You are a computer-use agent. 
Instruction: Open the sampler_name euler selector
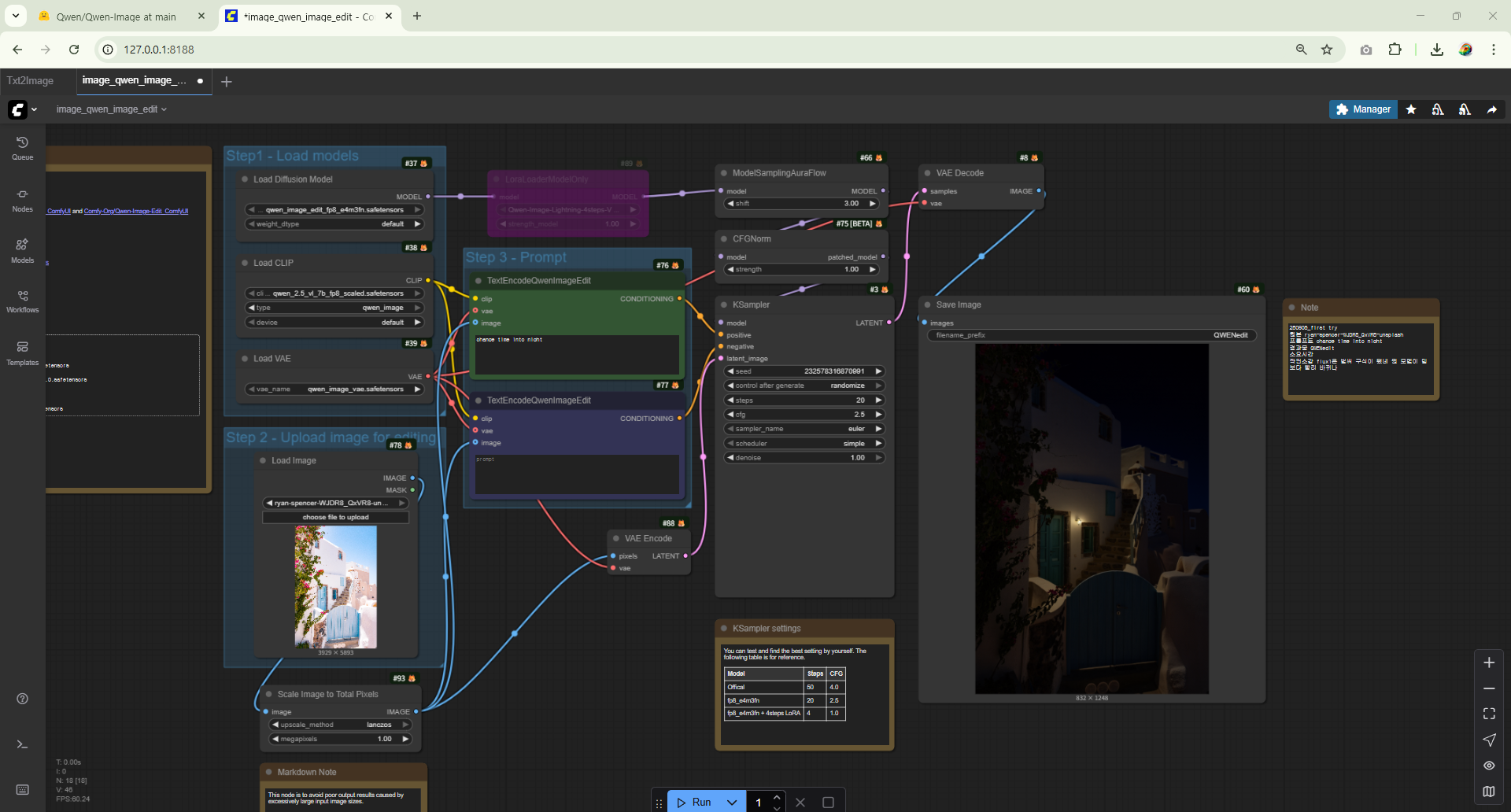pyautogui.click(x=804, y=429)
